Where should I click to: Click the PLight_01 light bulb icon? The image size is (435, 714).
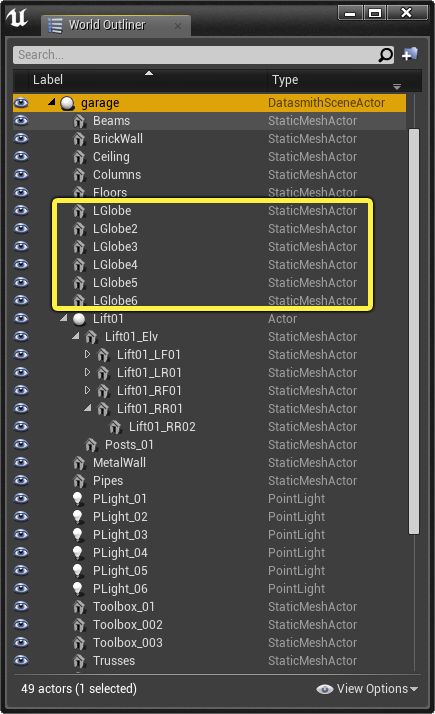point(78,499)
